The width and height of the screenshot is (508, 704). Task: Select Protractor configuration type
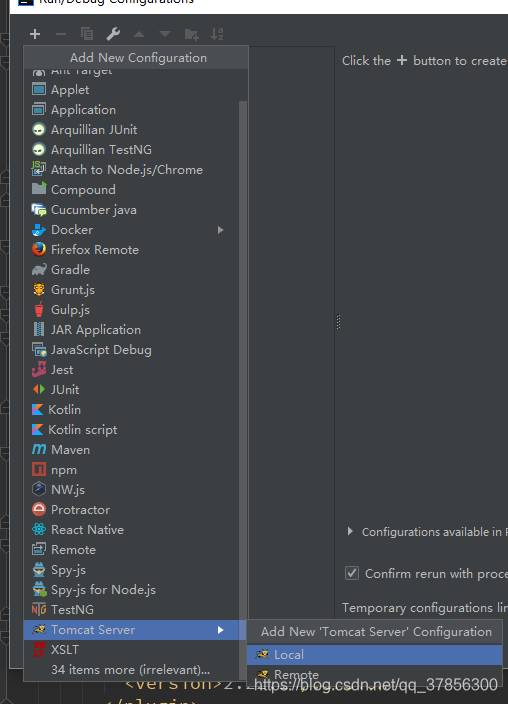click(x=135, y=510)
